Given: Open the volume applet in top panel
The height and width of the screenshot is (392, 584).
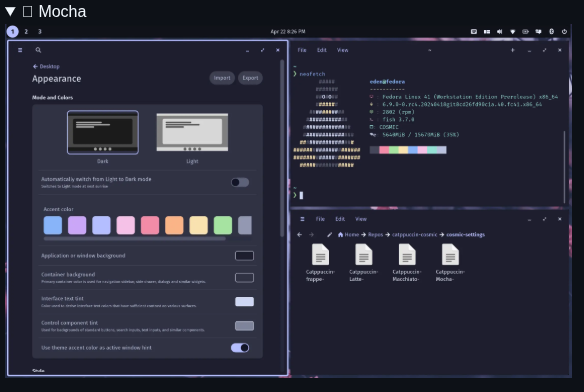Looking at the screenshot, I should click(499, 32).
